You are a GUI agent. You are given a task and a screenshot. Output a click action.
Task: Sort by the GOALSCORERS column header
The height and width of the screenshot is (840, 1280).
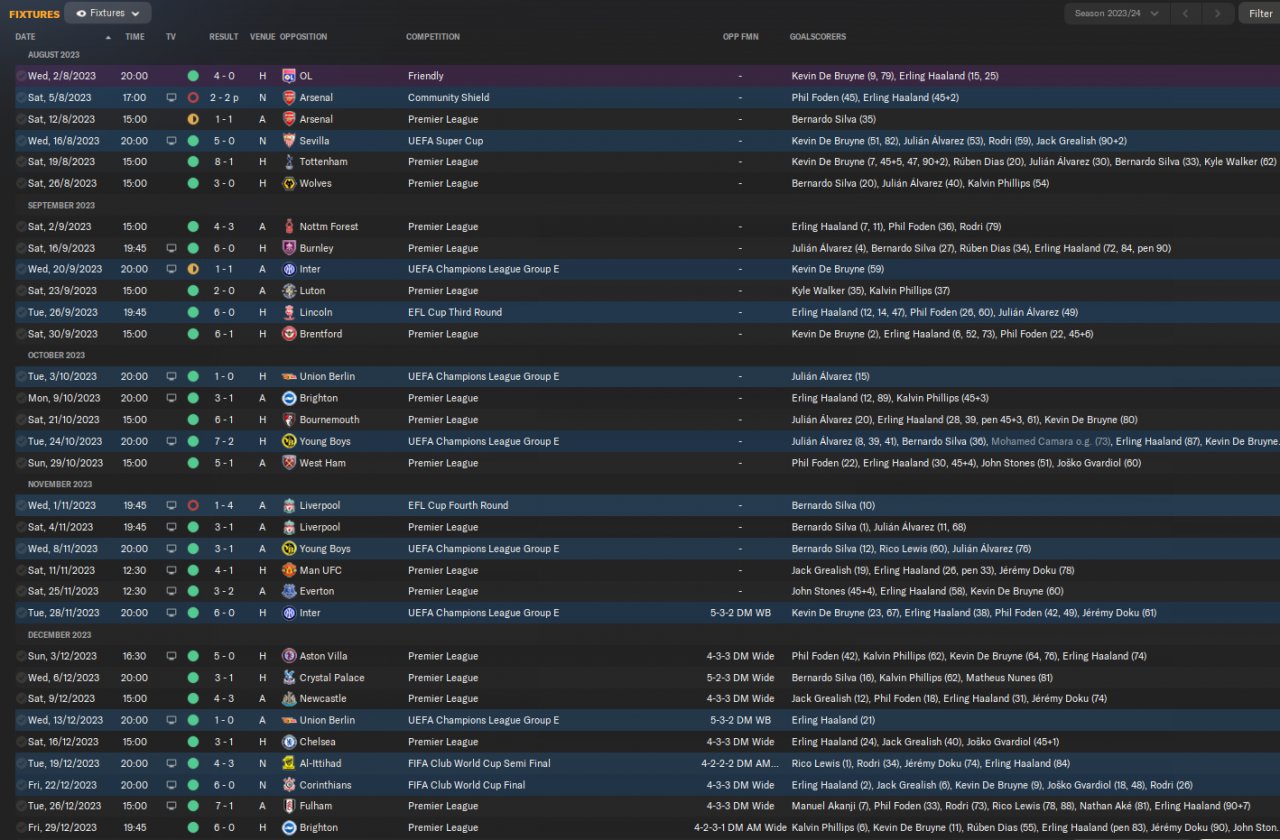[x=818, y=37]
